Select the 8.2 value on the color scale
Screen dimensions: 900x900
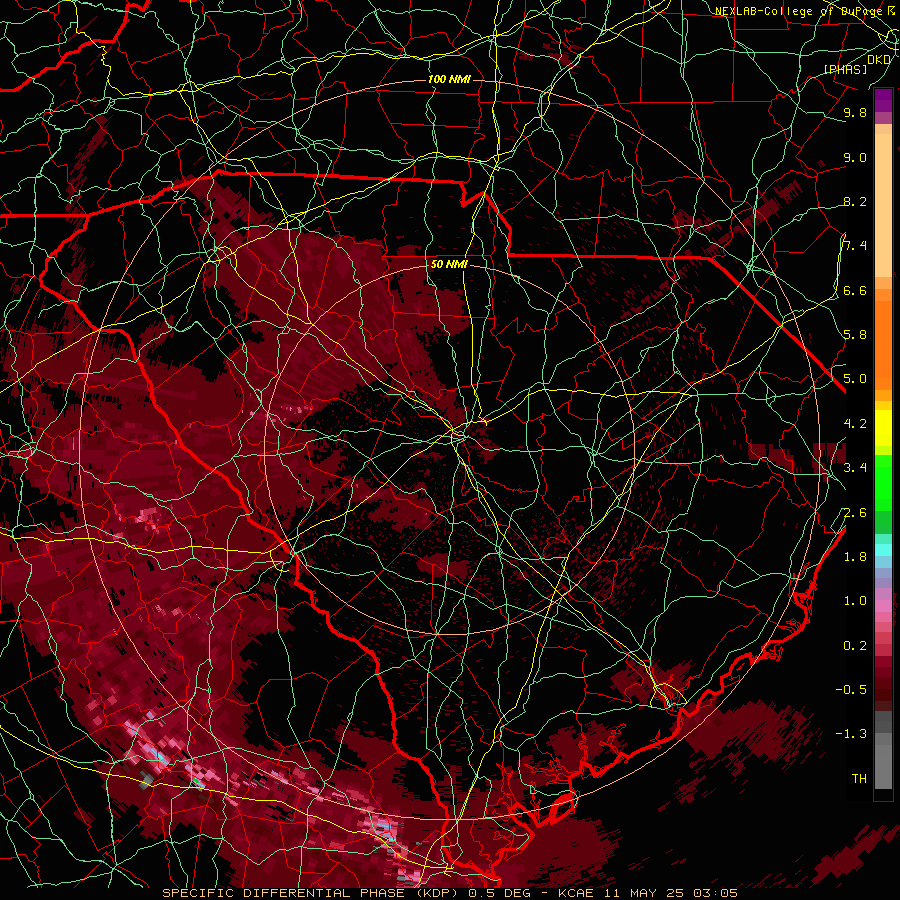(x=855, y=201)
